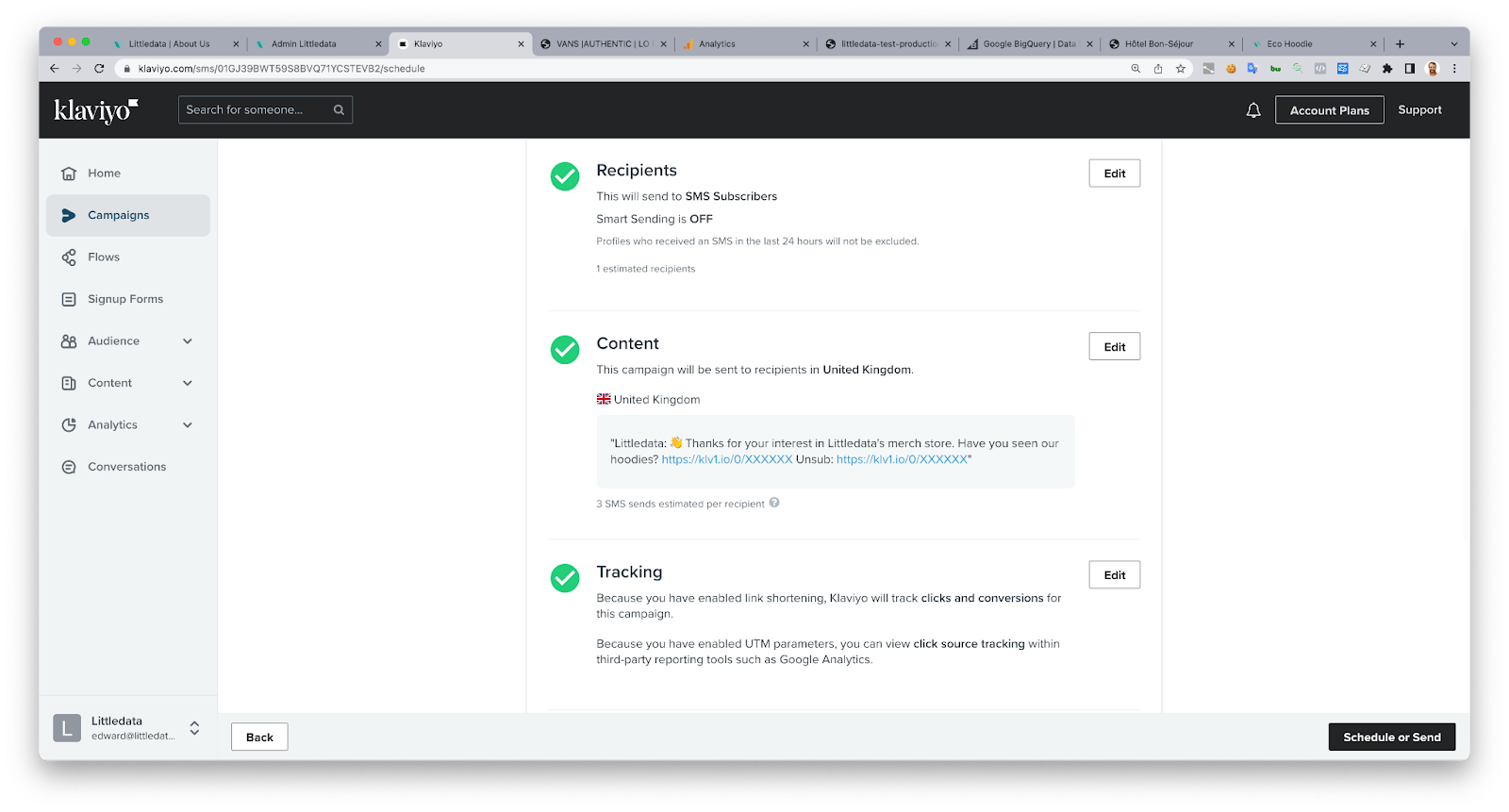Click the SMS sends help question icon
This screenshot has width=1509, height=812.
[x=774, y=503]
